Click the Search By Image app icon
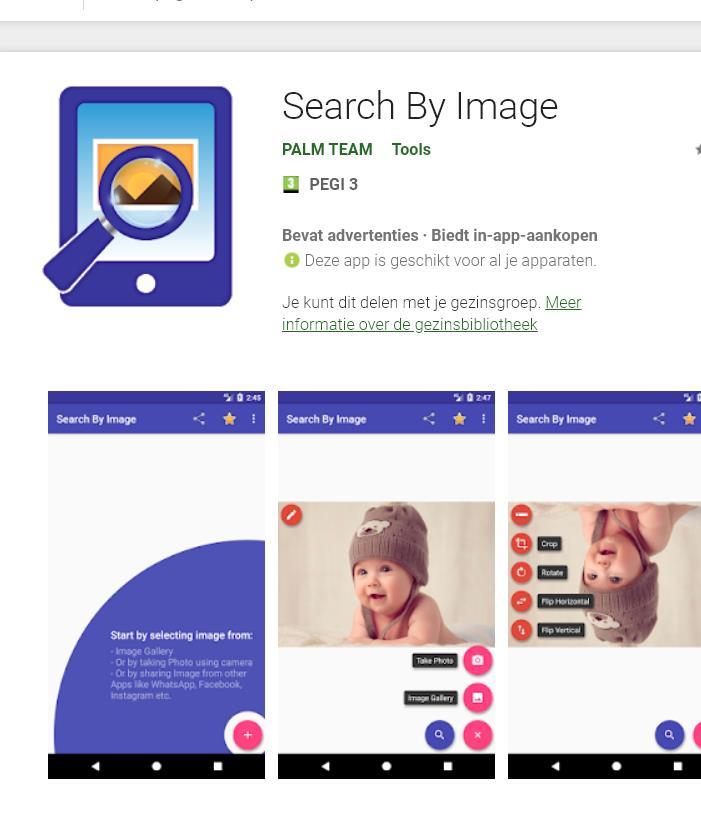Screen dimensions: 701x822 (x=138, y=196)
